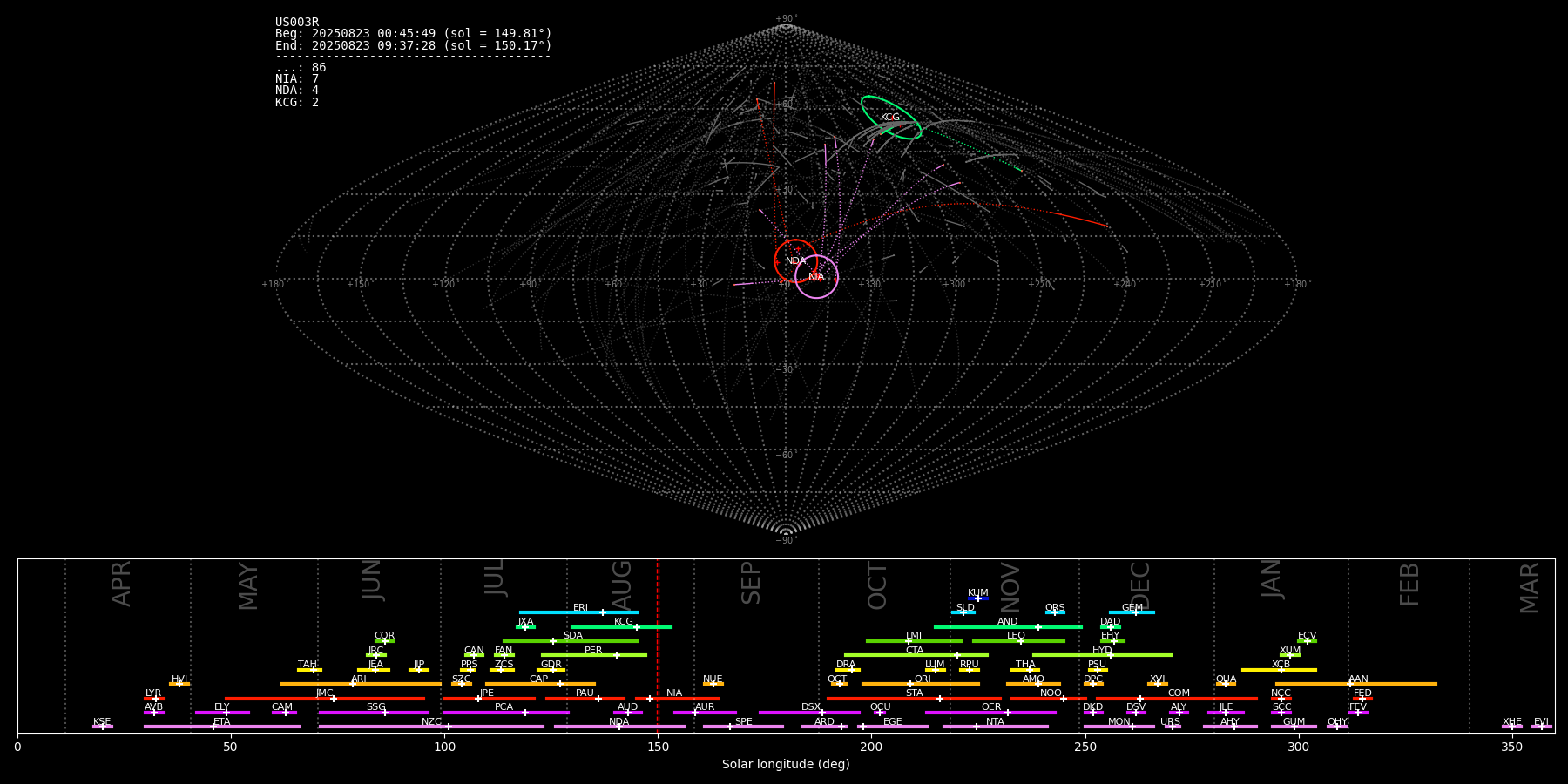This screenshot has height=784, width=1568.
Task: Click the AAN shower label in timeline
Action: [x=1358, y=679]
